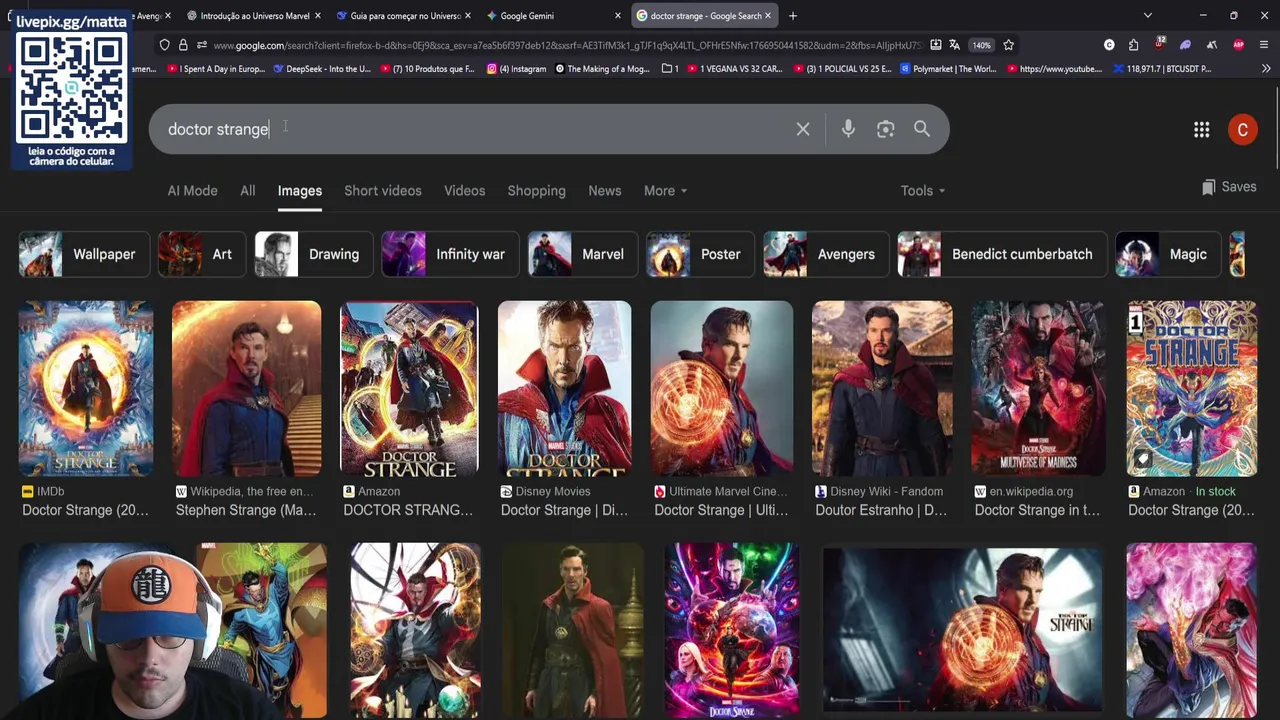Filter images by the Marvel chip

pyautogui.click(x=582, y=254)
